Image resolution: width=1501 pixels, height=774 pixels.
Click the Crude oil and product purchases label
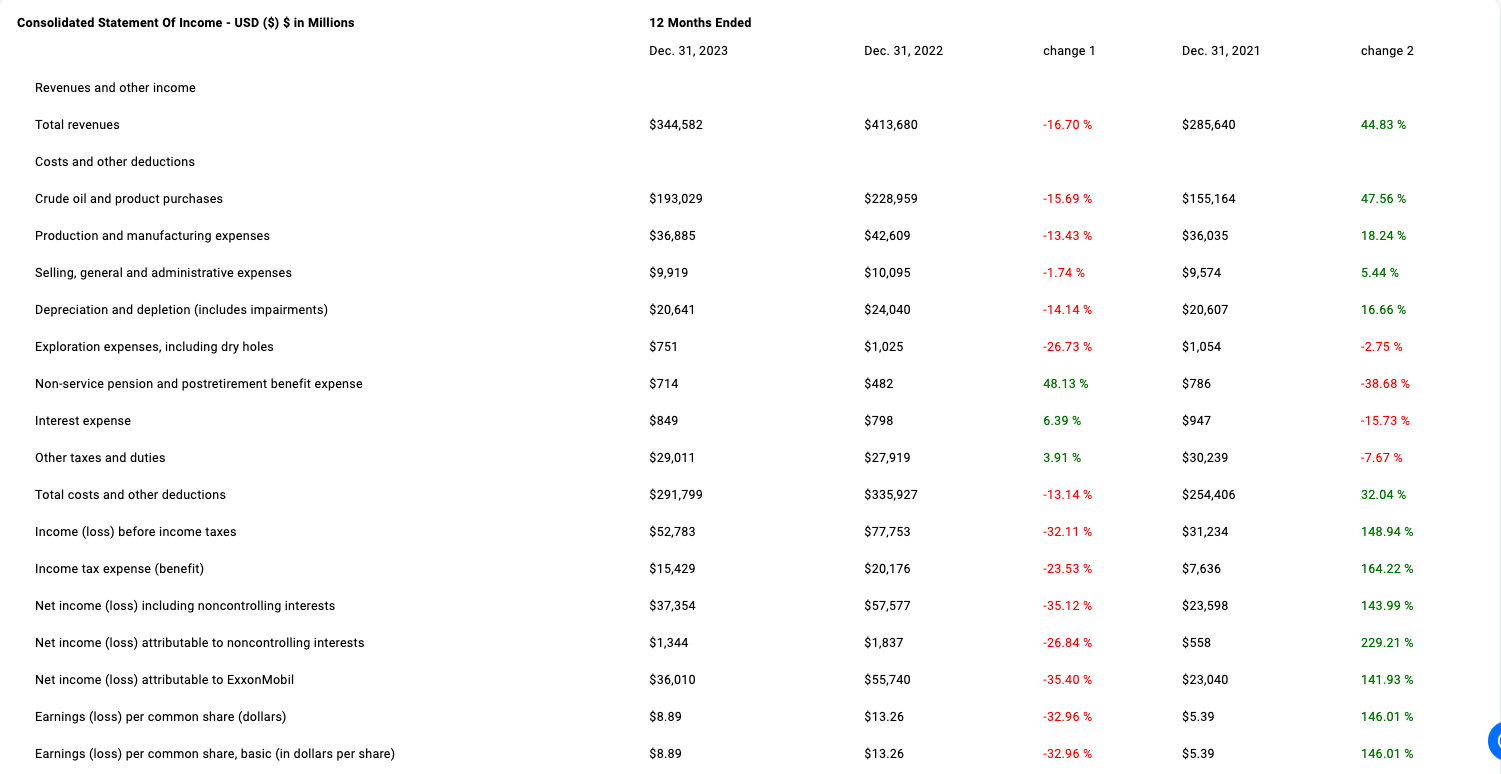point(129,199)
